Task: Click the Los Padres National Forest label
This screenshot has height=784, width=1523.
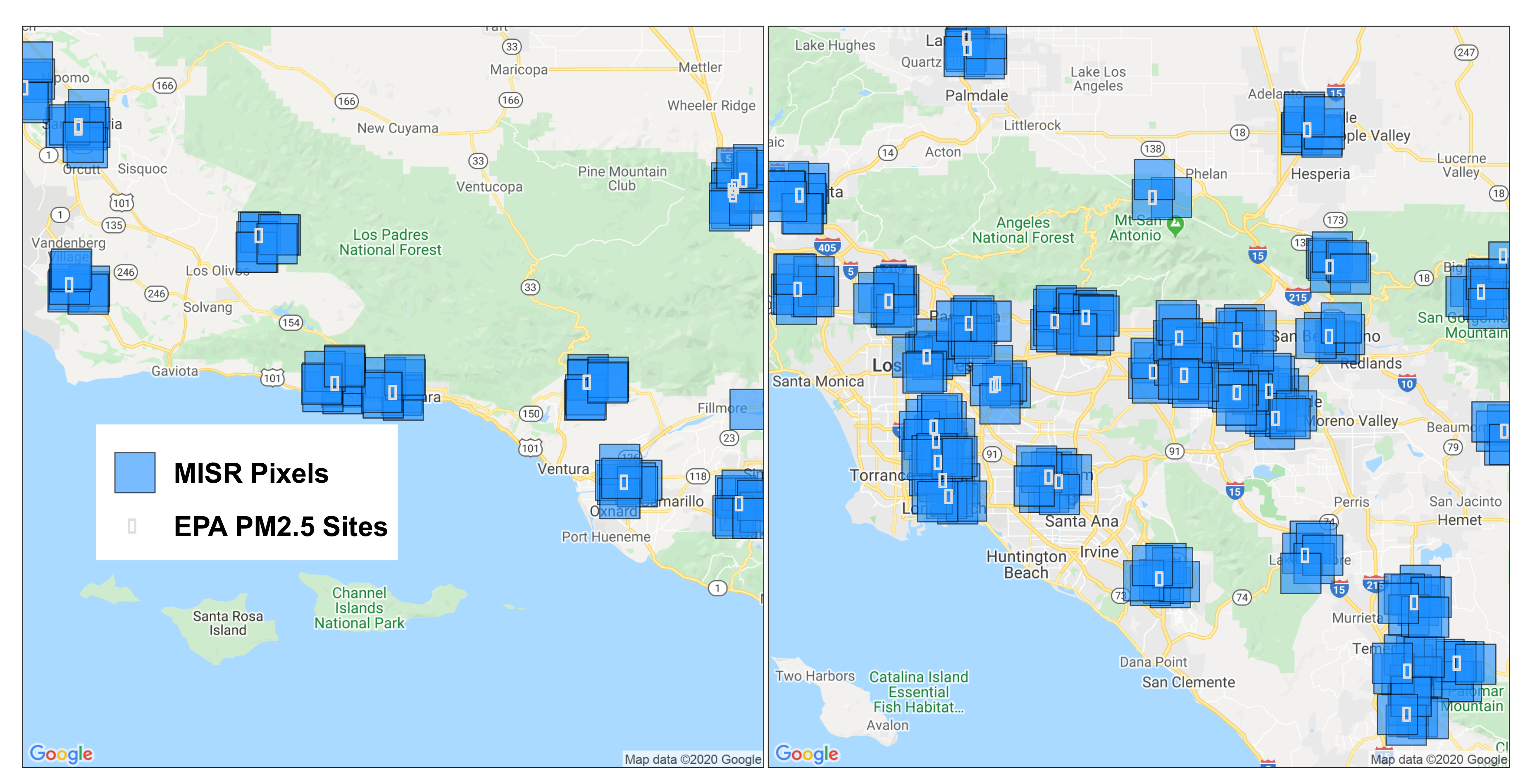Action: (390, 243)
